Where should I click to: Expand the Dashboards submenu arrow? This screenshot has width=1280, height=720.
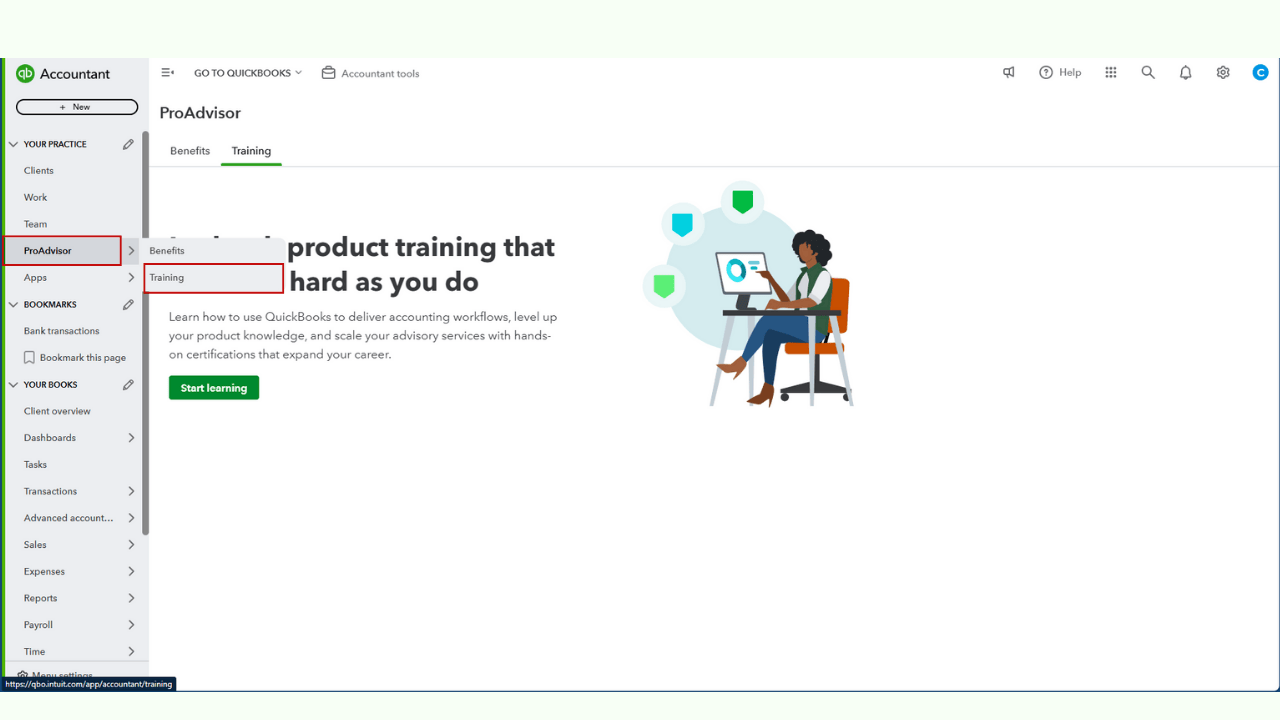coord(131,438)
